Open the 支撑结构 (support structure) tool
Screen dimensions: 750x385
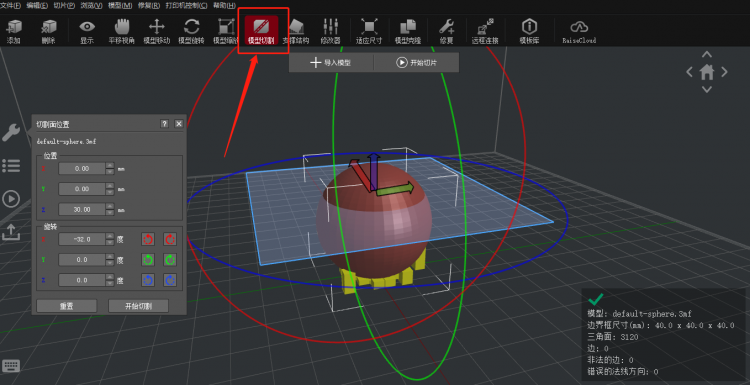(x=296, y=31)
